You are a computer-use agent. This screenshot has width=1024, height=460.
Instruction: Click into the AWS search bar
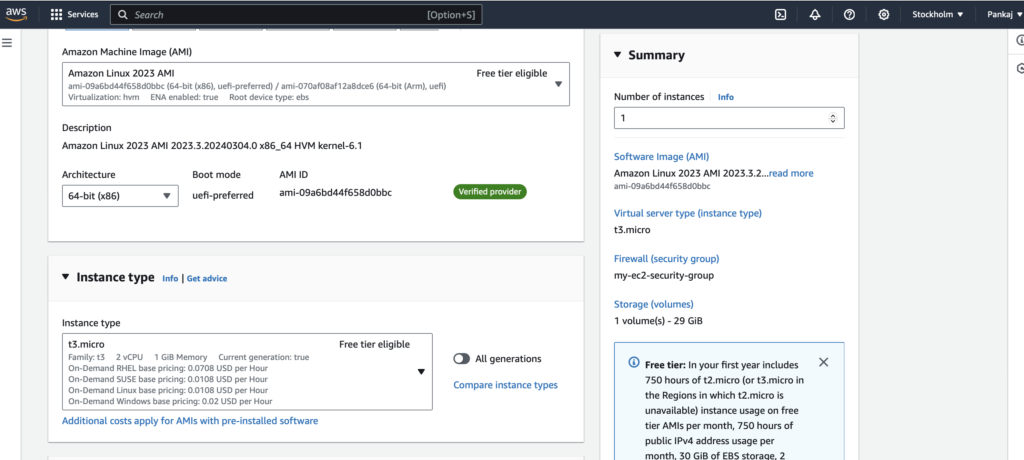tap(296, 14)
